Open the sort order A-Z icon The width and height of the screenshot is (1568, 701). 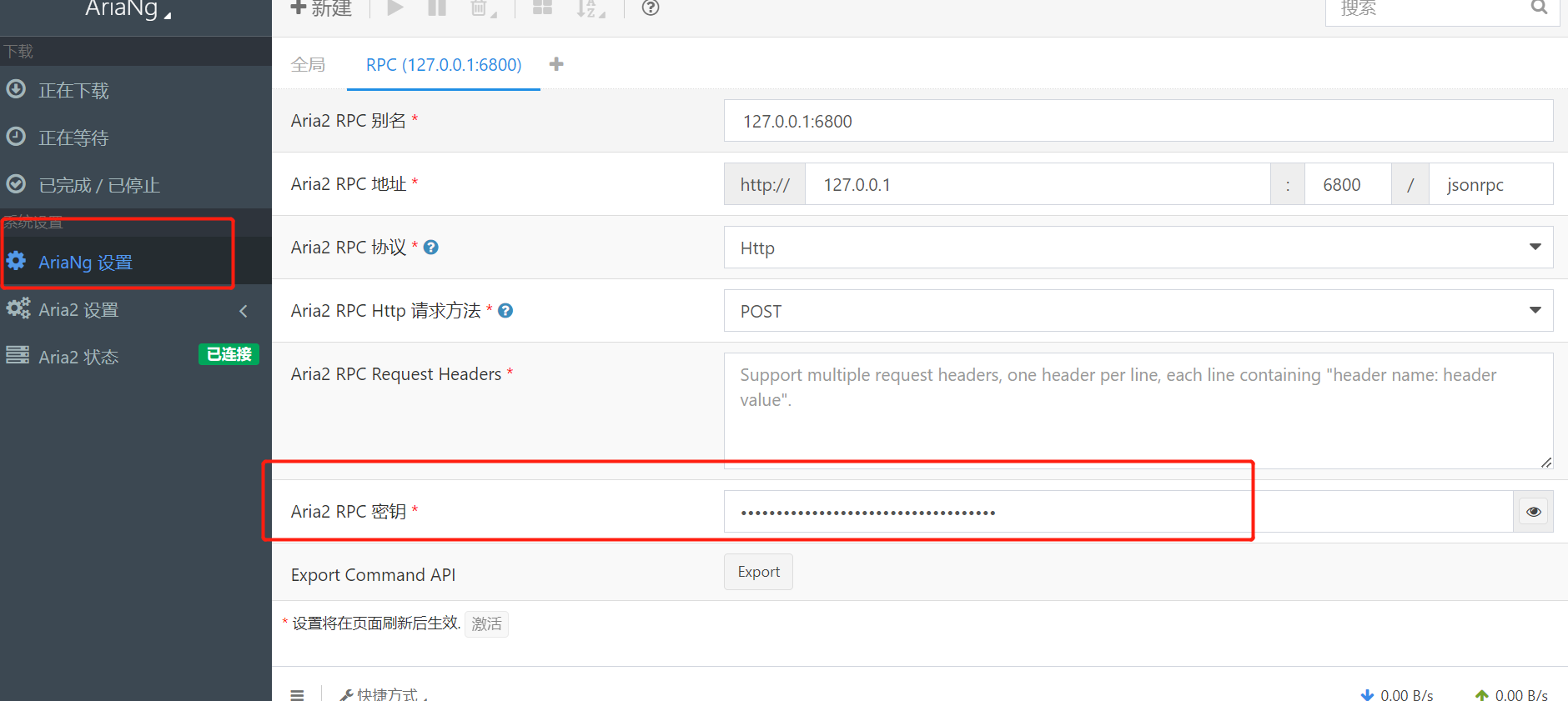590,8
